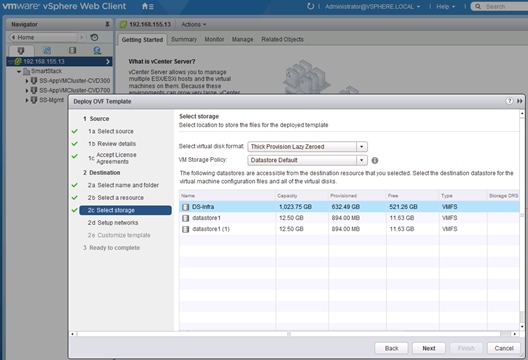Click the Home back button in Navigator
This screenshot has width=528, height=360.
pos(44,37)
